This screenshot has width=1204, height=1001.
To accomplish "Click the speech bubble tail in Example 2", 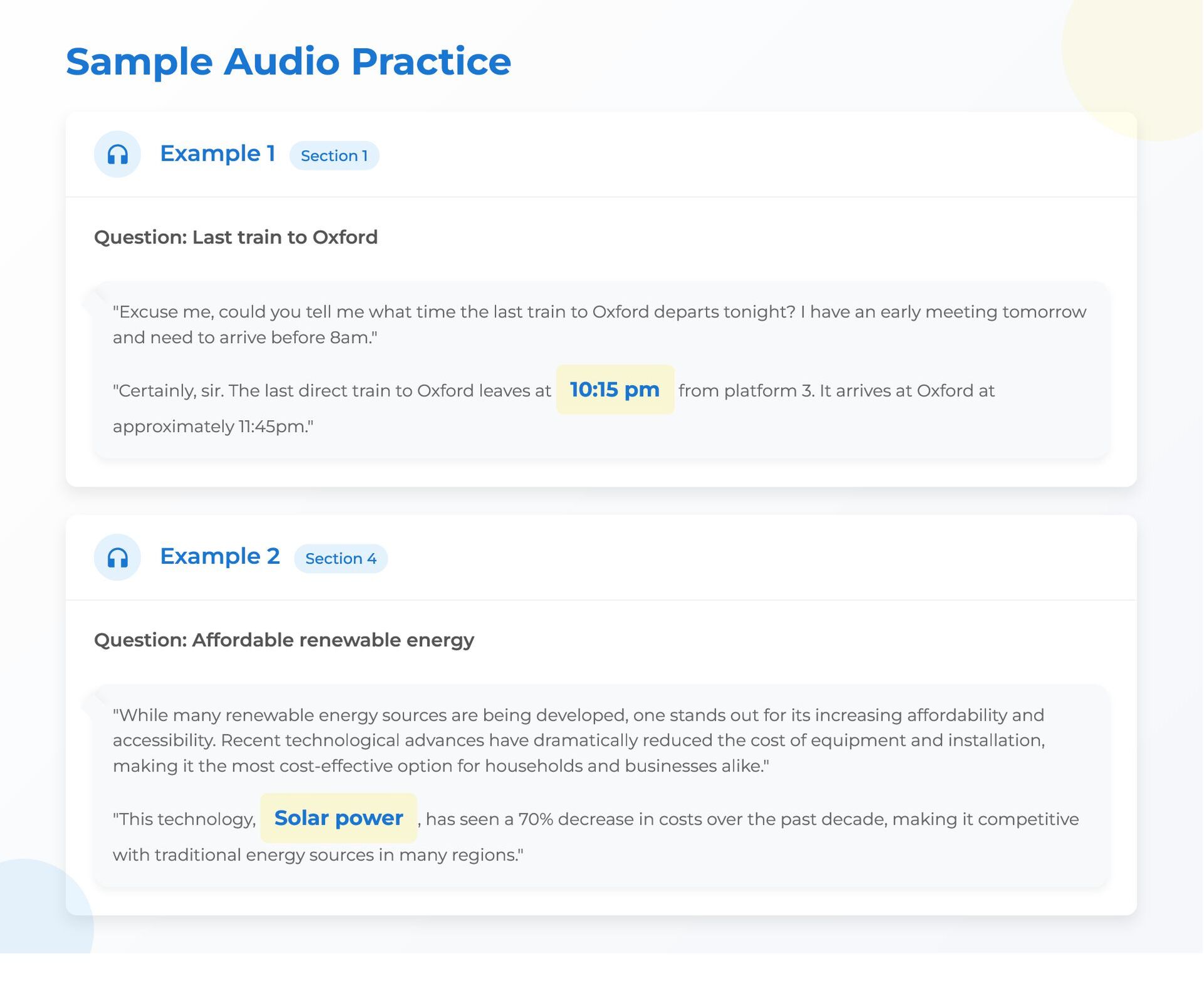I will tap(92, 702).
